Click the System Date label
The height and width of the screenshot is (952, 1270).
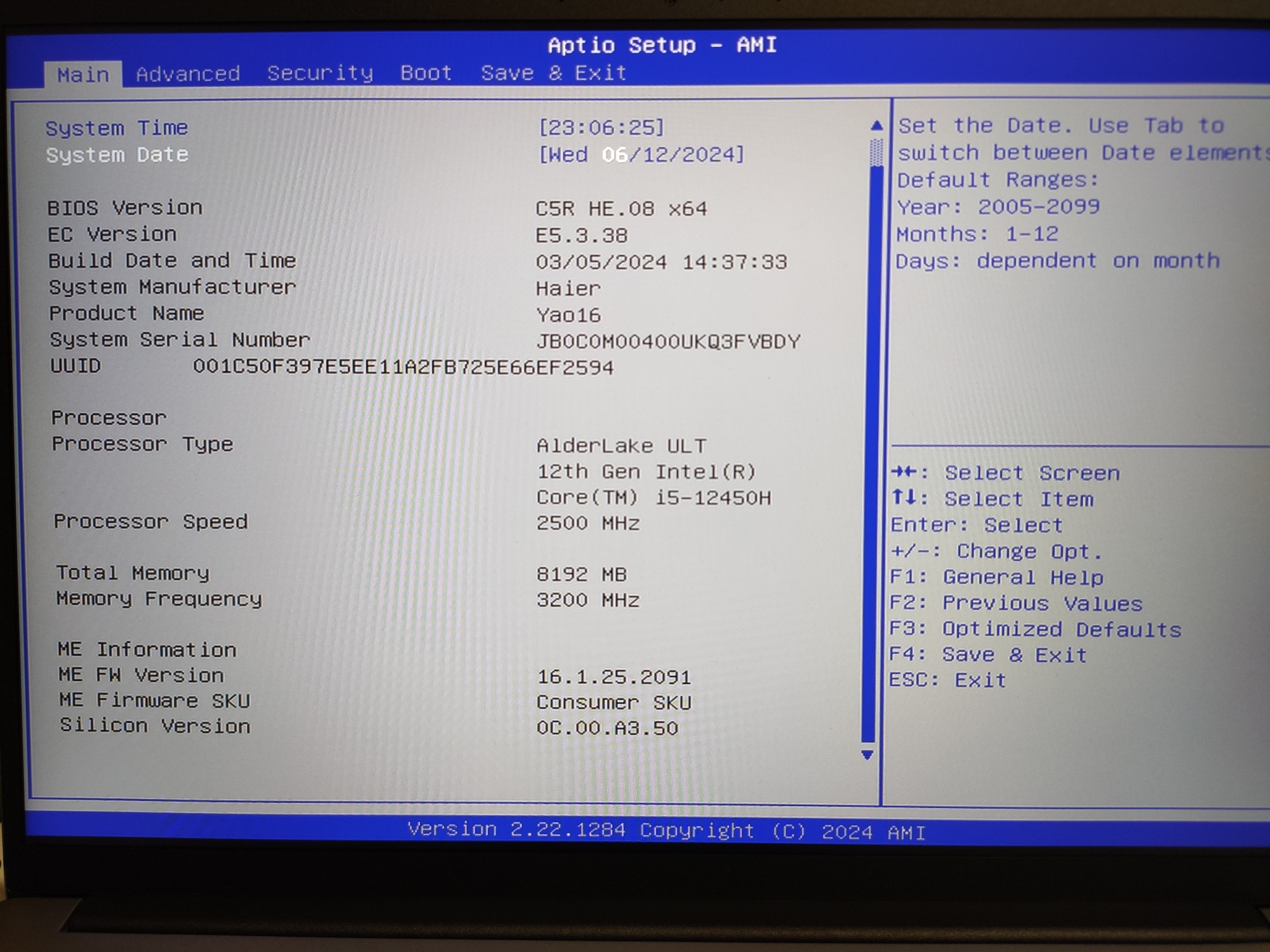point(117,155)
